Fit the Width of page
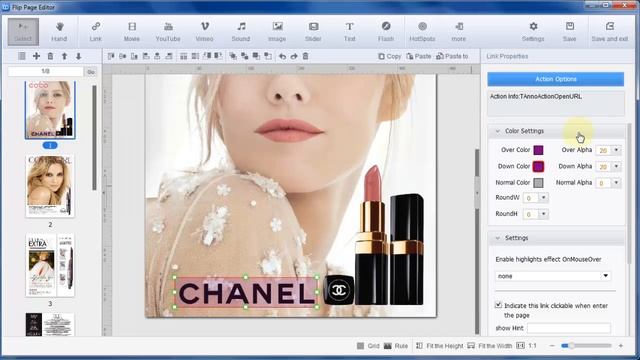The height and width of the screenshot is (360, 640). (489, 346)
